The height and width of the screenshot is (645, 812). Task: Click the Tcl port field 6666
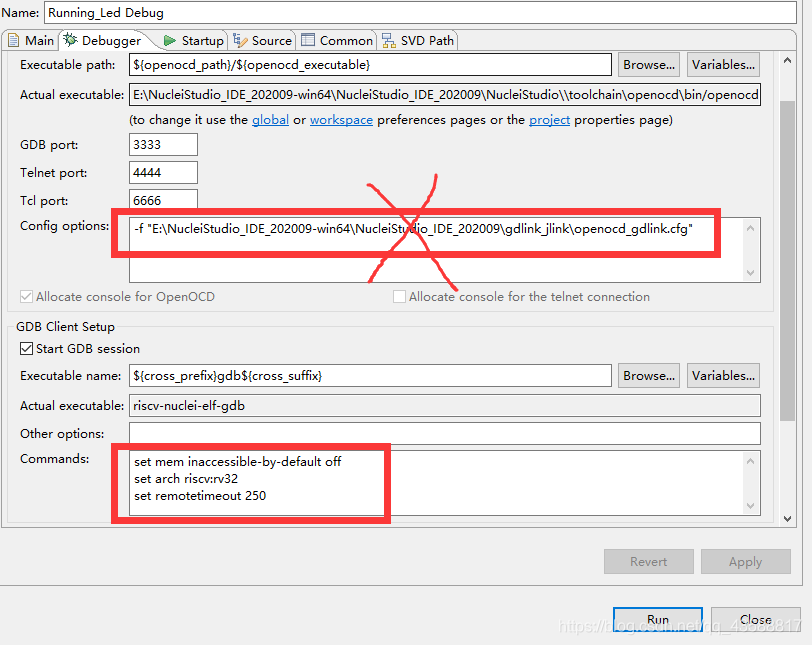[x=163, y=200]
